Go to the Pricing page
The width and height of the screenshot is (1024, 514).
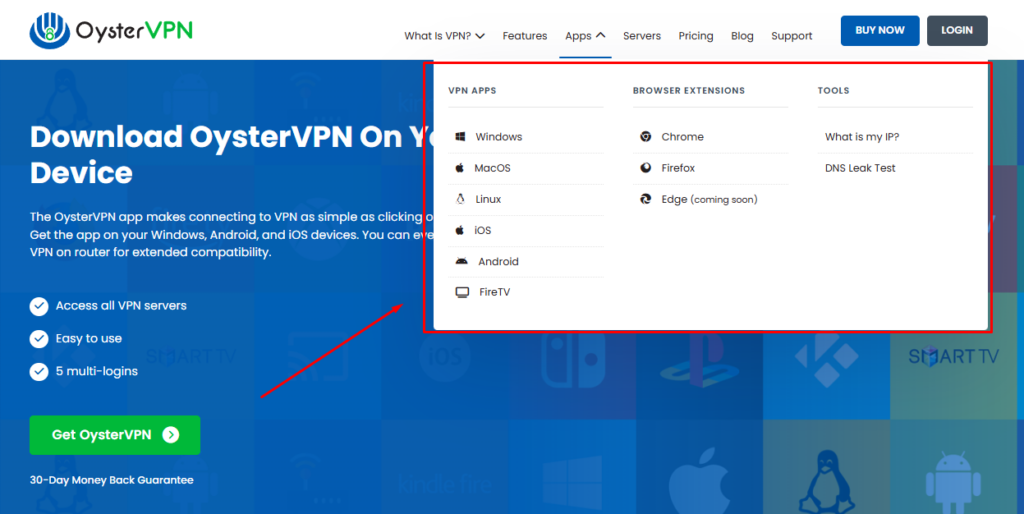click(696, 36)
